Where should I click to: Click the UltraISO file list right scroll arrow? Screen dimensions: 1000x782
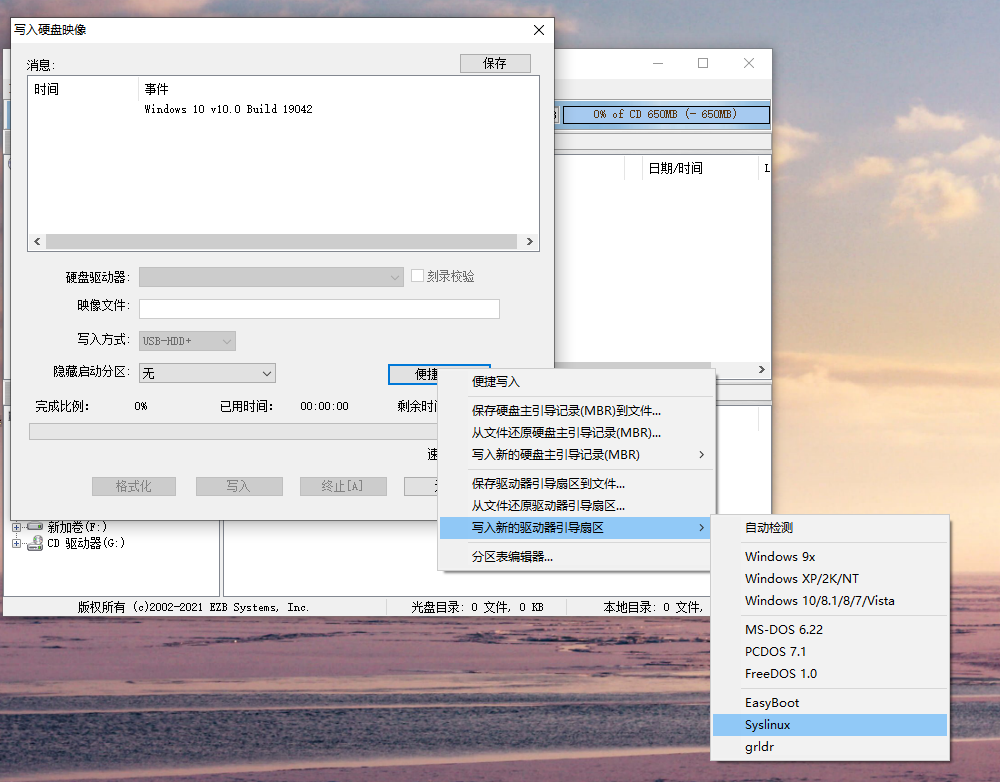click(761, 369)
